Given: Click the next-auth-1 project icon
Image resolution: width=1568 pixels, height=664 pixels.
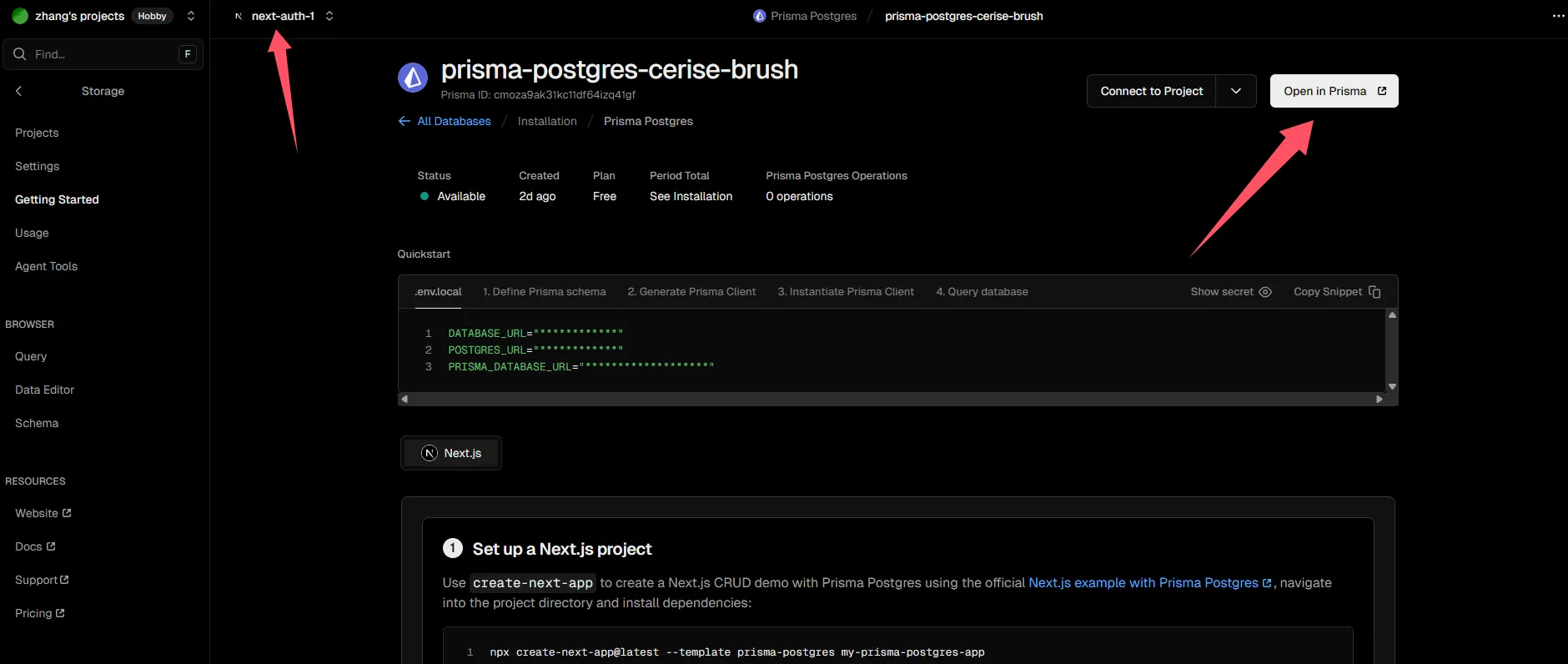Looking at the screenshot, I should (x=239, y=16).
